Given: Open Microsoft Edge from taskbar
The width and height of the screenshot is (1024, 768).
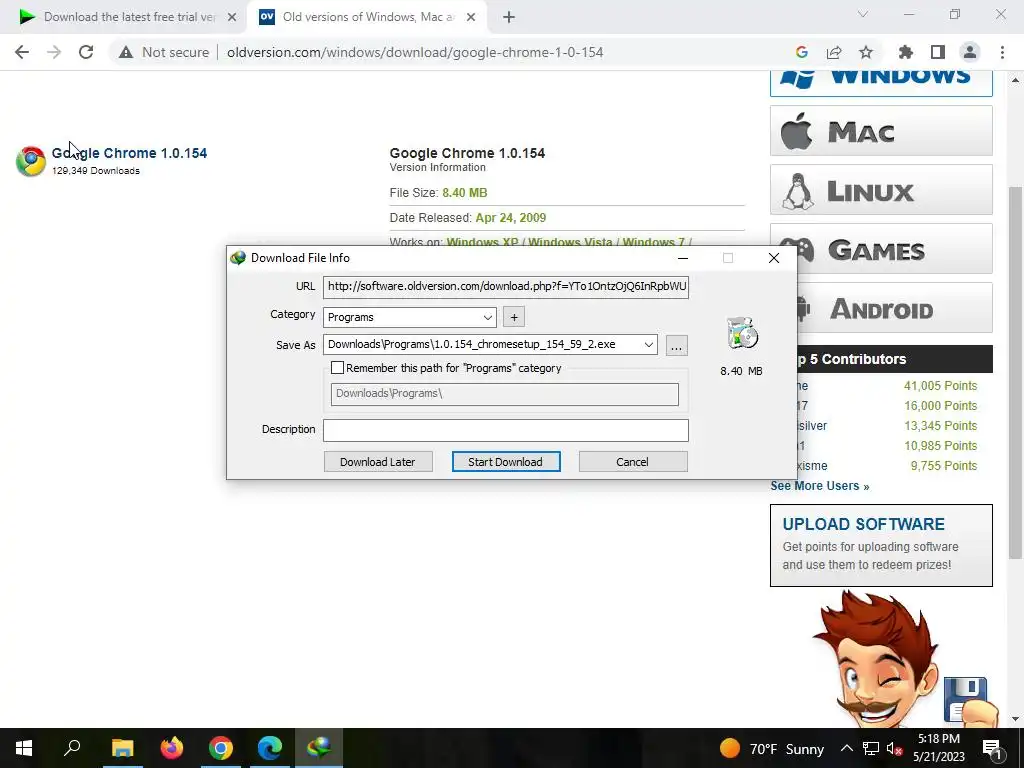Looking at the screenshot, I should coord(270,748).
